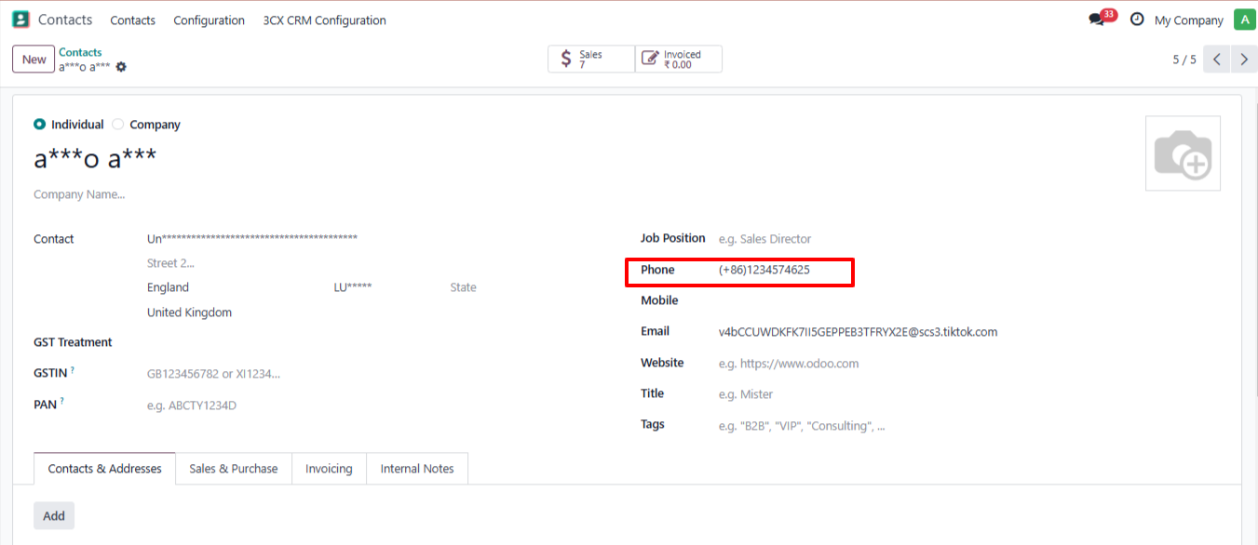The image size is (1258, 545).
Task: Open the Sales smart button
Action: click(591, 59)
